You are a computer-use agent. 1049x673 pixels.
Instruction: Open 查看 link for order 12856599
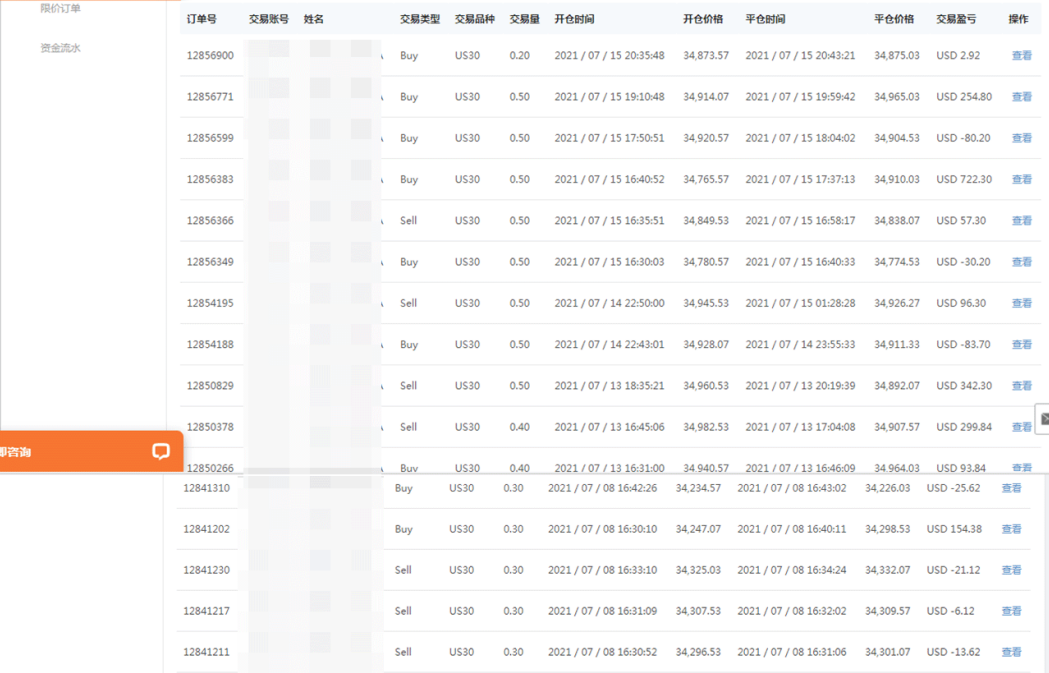pyautogui.click(x=1021, y=138)
